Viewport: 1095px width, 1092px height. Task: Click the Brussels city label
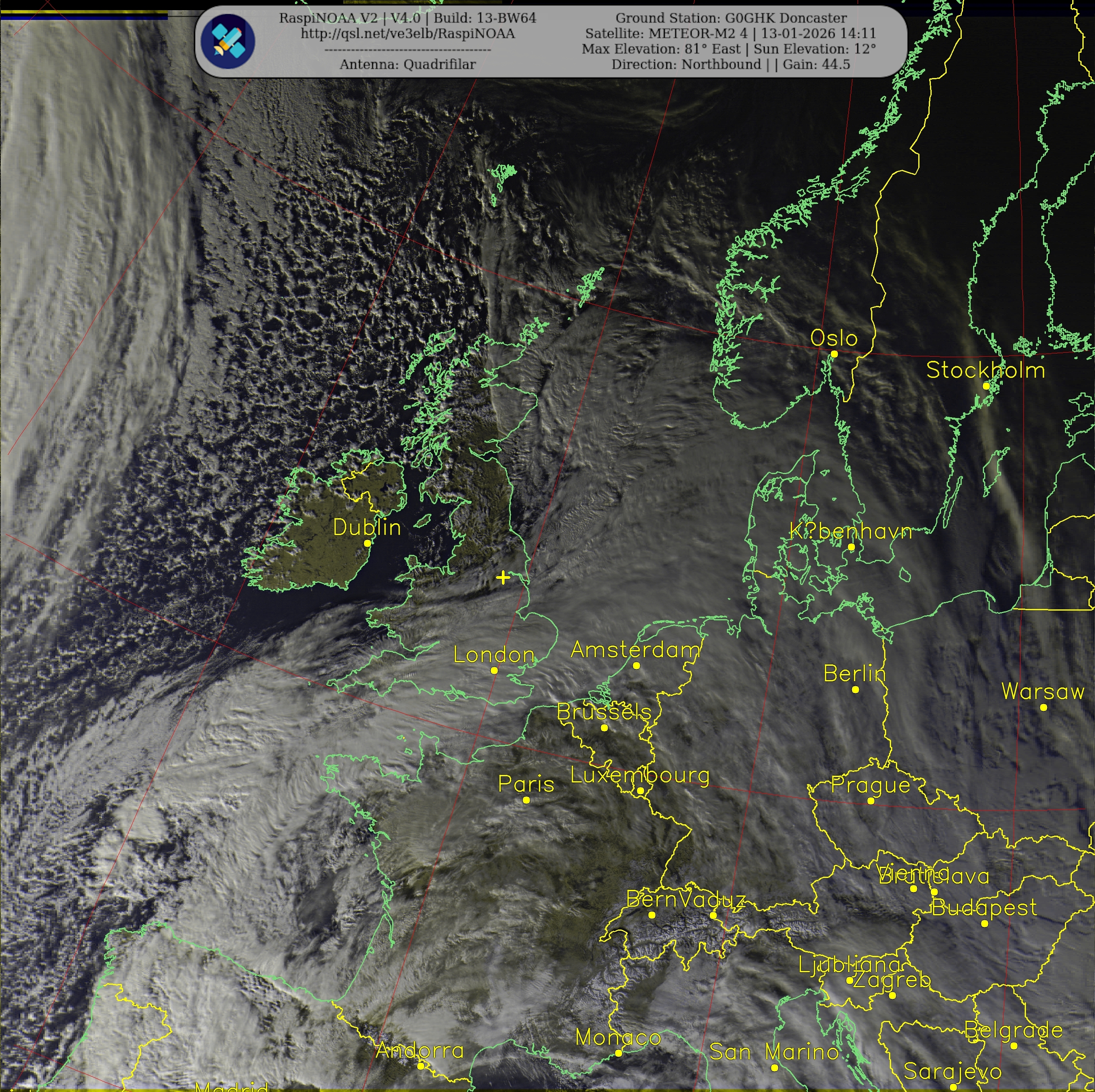pyautogui.click(x=604, y=712)
